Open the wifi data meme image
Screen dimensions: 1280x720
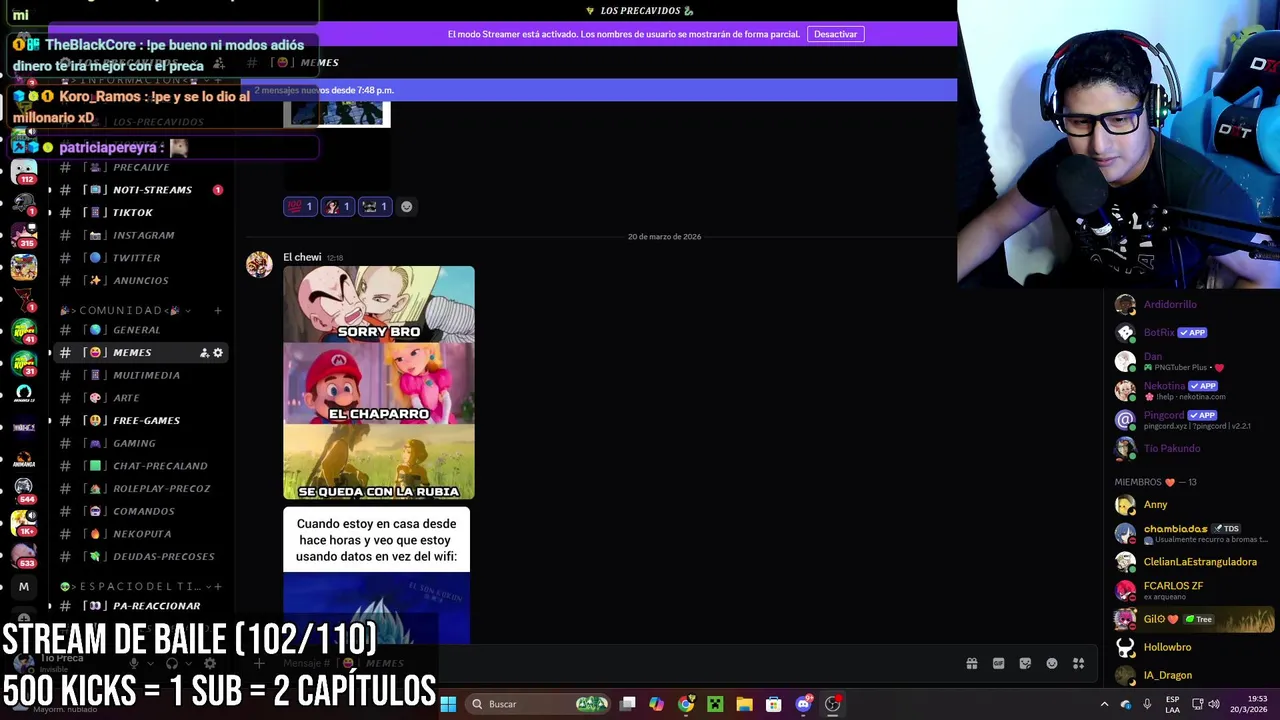(x=376, y=576)
